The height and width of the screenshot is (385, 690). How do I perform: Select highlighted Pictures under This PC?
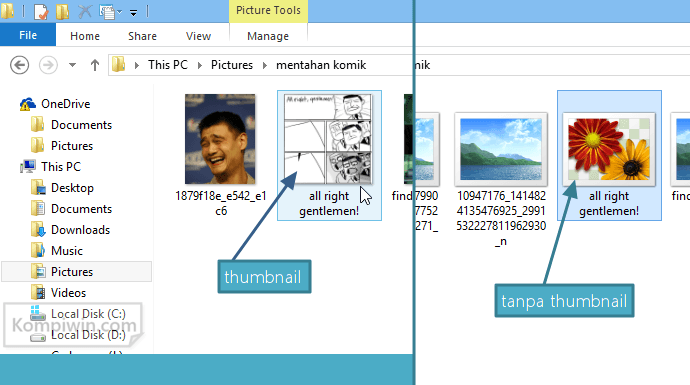pos(77,271)
